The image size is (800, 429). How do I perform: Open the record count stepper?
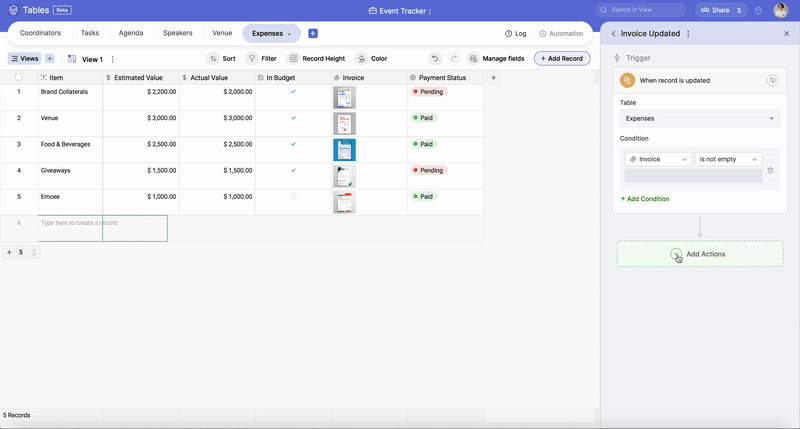(34, 252)
